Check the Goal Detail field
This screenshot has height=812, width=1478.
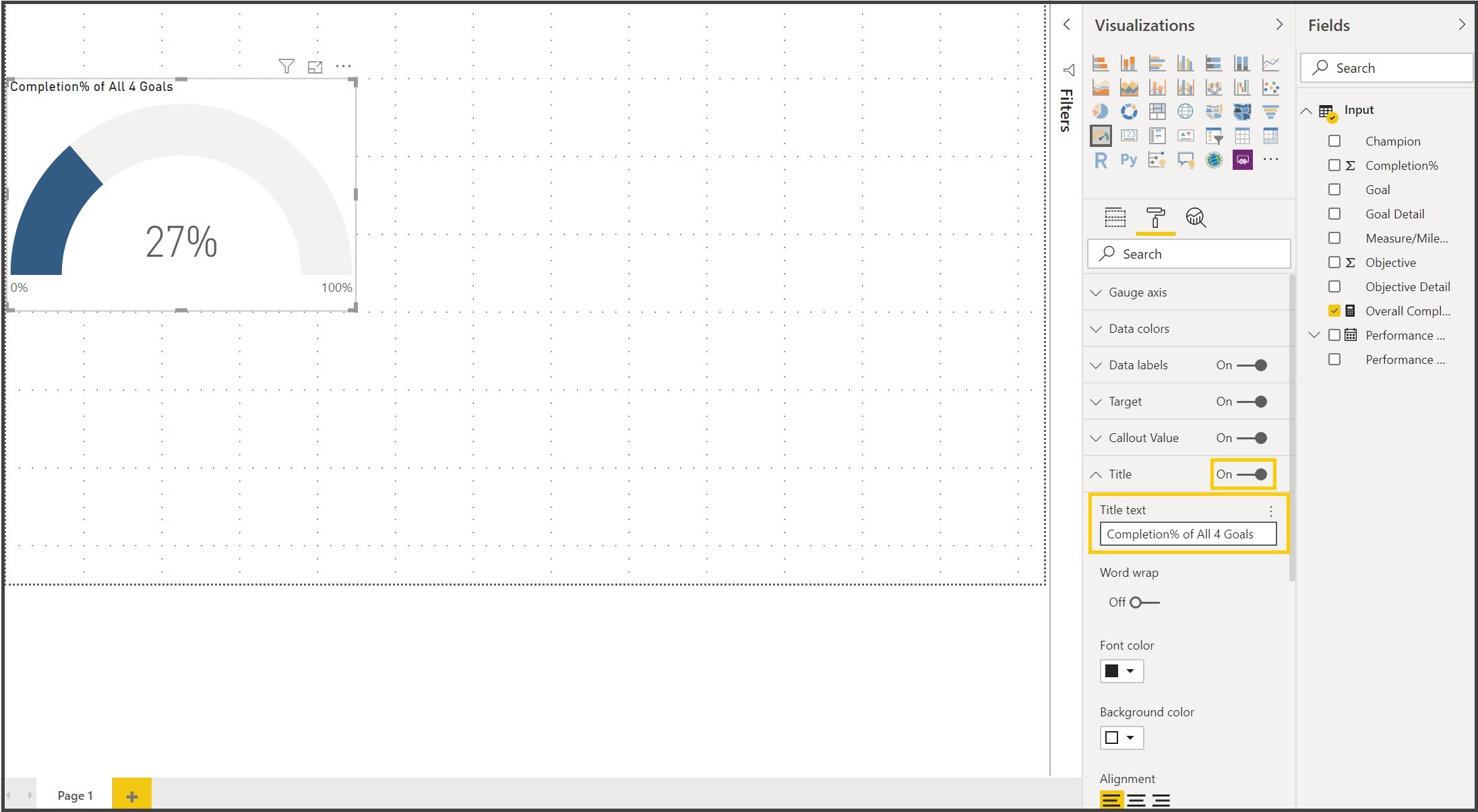(x=1334, y=214)
